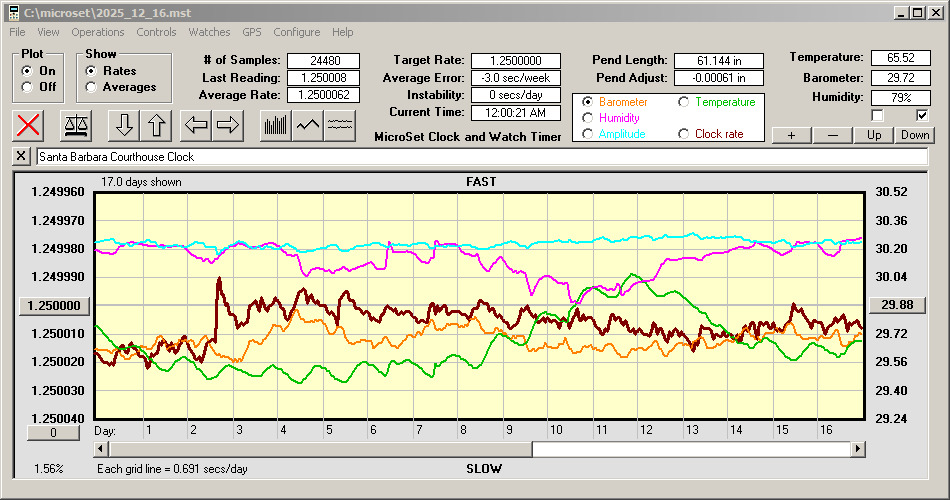Toggle the checked box under Humidity
The image size is (950, 500).
[x=922, y=115]
